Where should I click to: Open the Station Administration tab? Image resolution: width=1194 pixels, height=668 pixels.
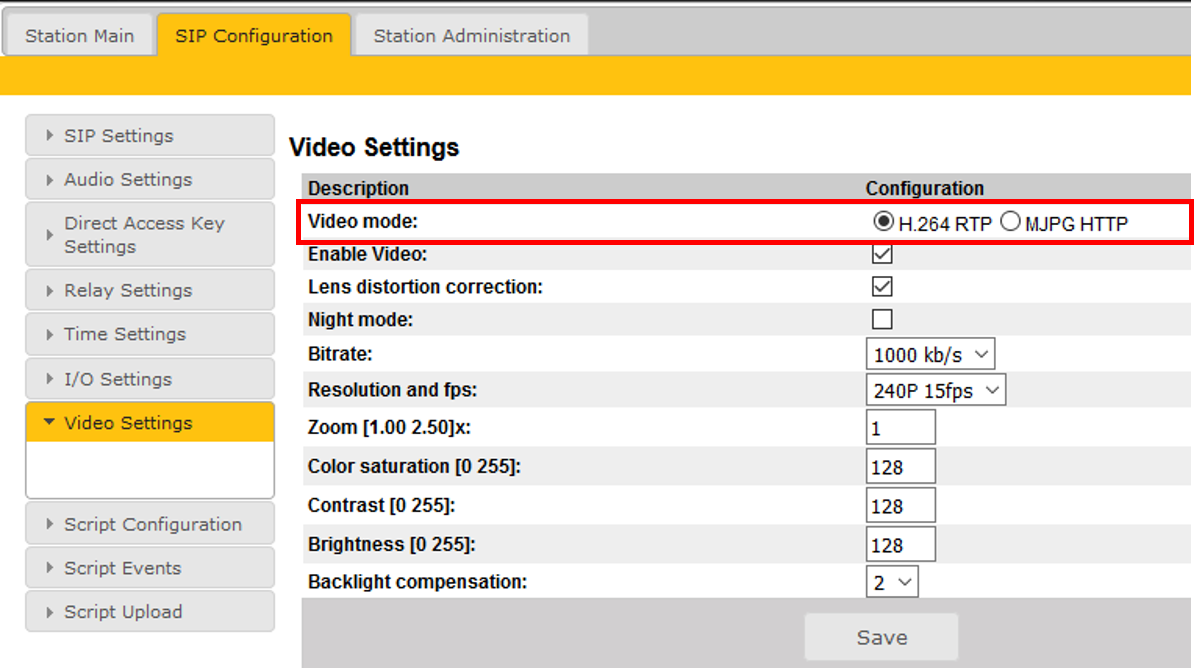471,36
